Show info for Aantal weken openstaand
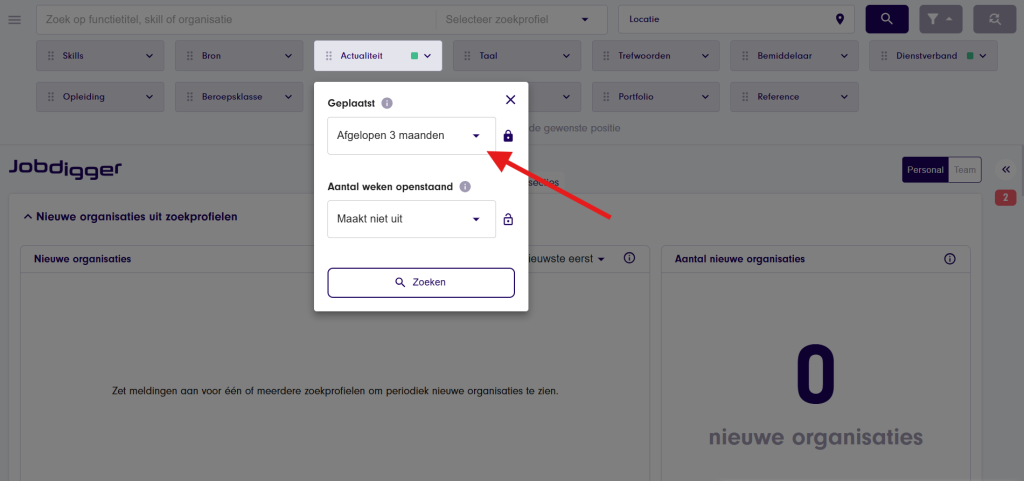Image resolution: width=1024 pixels, height=481 pixels. pos(465,187)
